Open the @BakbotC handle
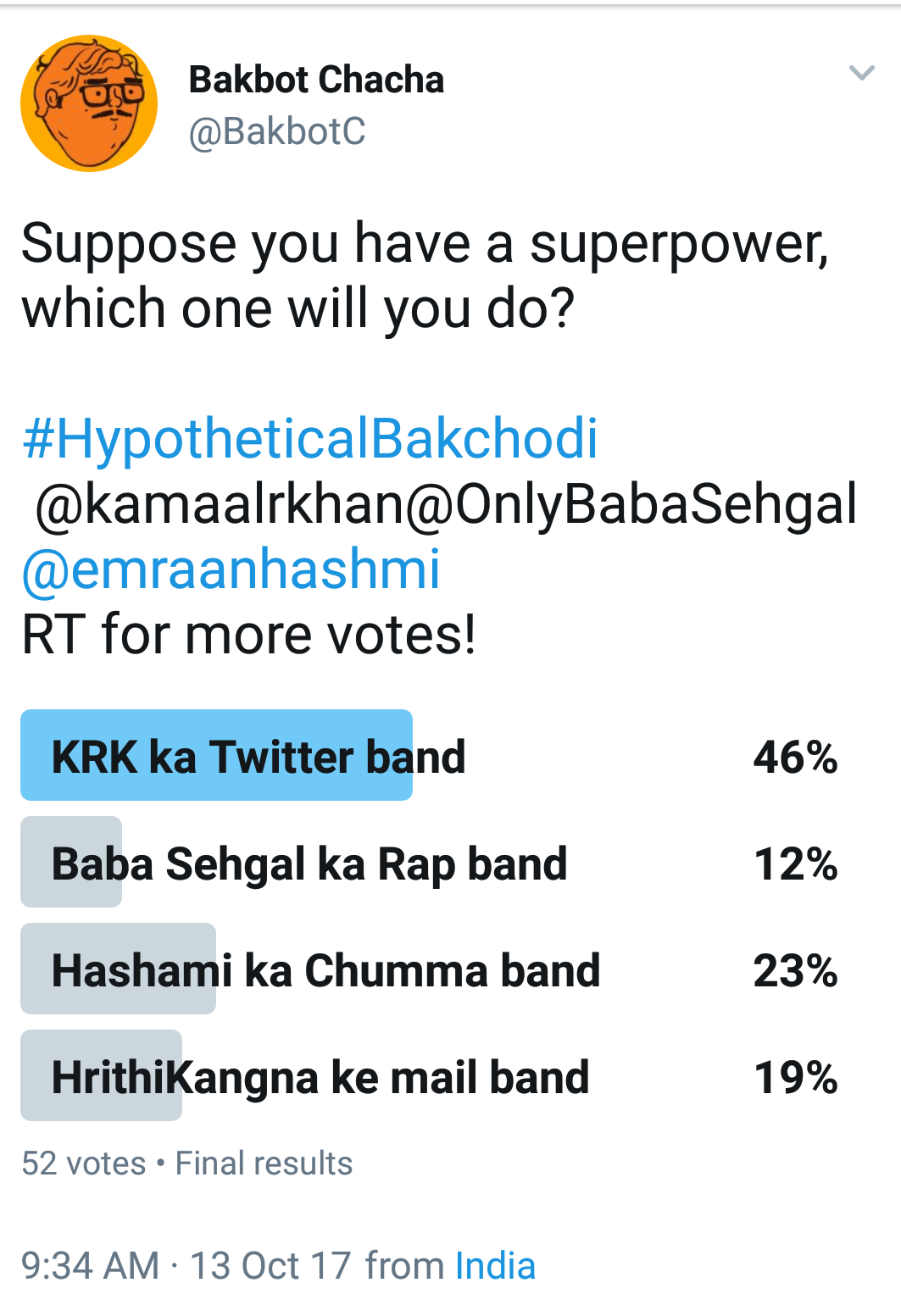The image size is (901, 1316). 277,131
